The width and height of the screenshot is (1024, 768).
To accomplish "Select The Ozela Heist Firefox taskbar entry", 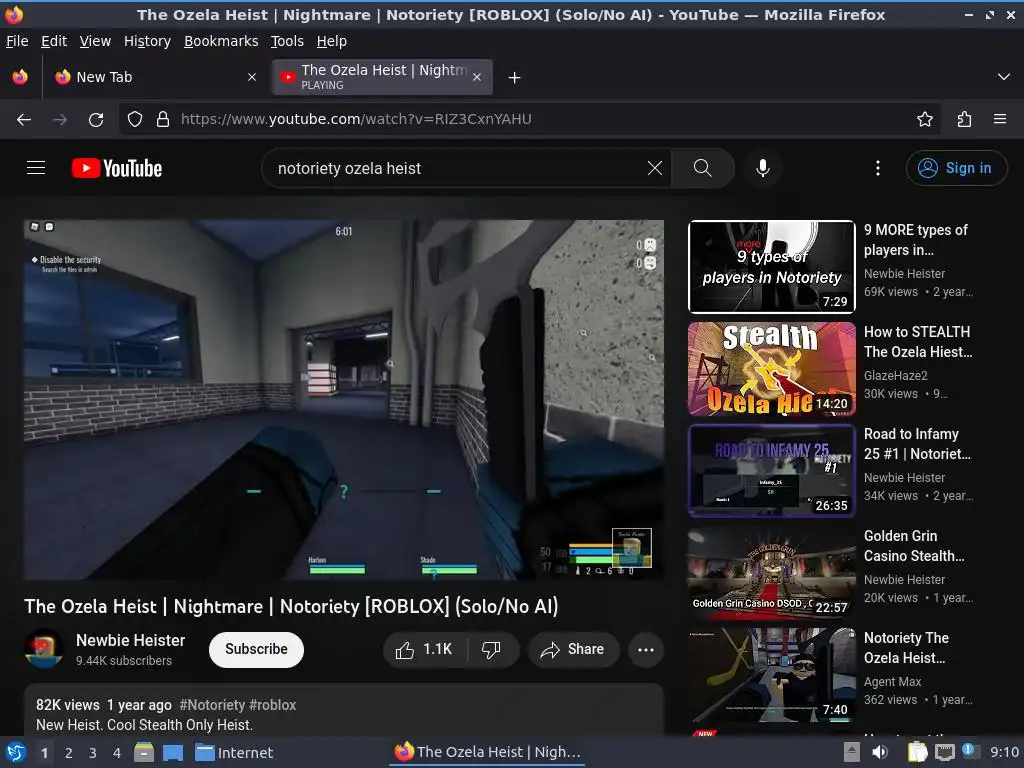I will coord(488,752).
